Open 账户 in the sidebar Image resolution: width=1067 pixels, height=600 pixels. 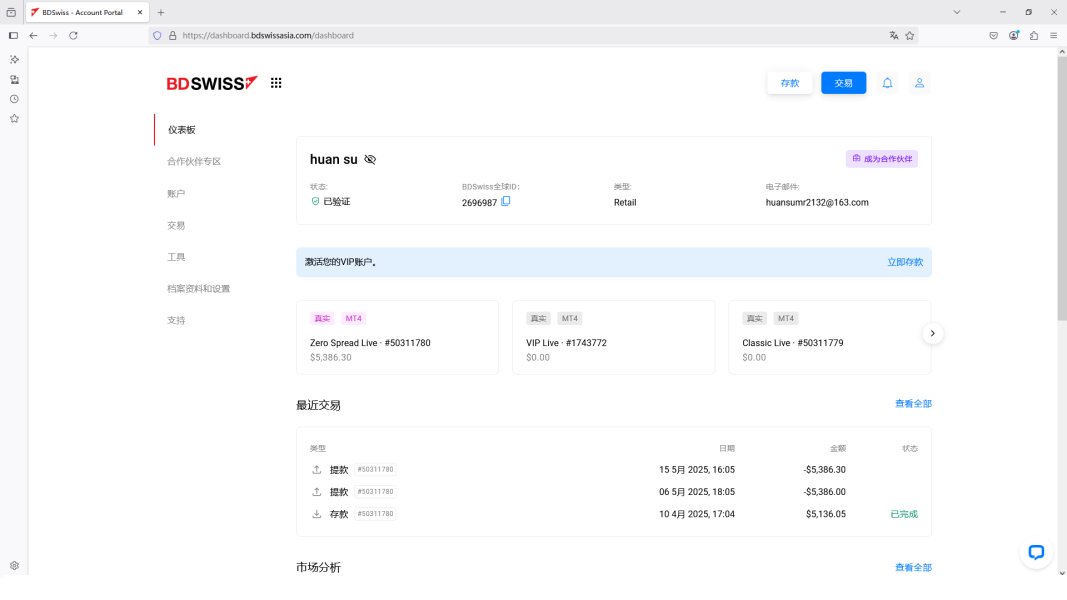click(x=176, y=193)
